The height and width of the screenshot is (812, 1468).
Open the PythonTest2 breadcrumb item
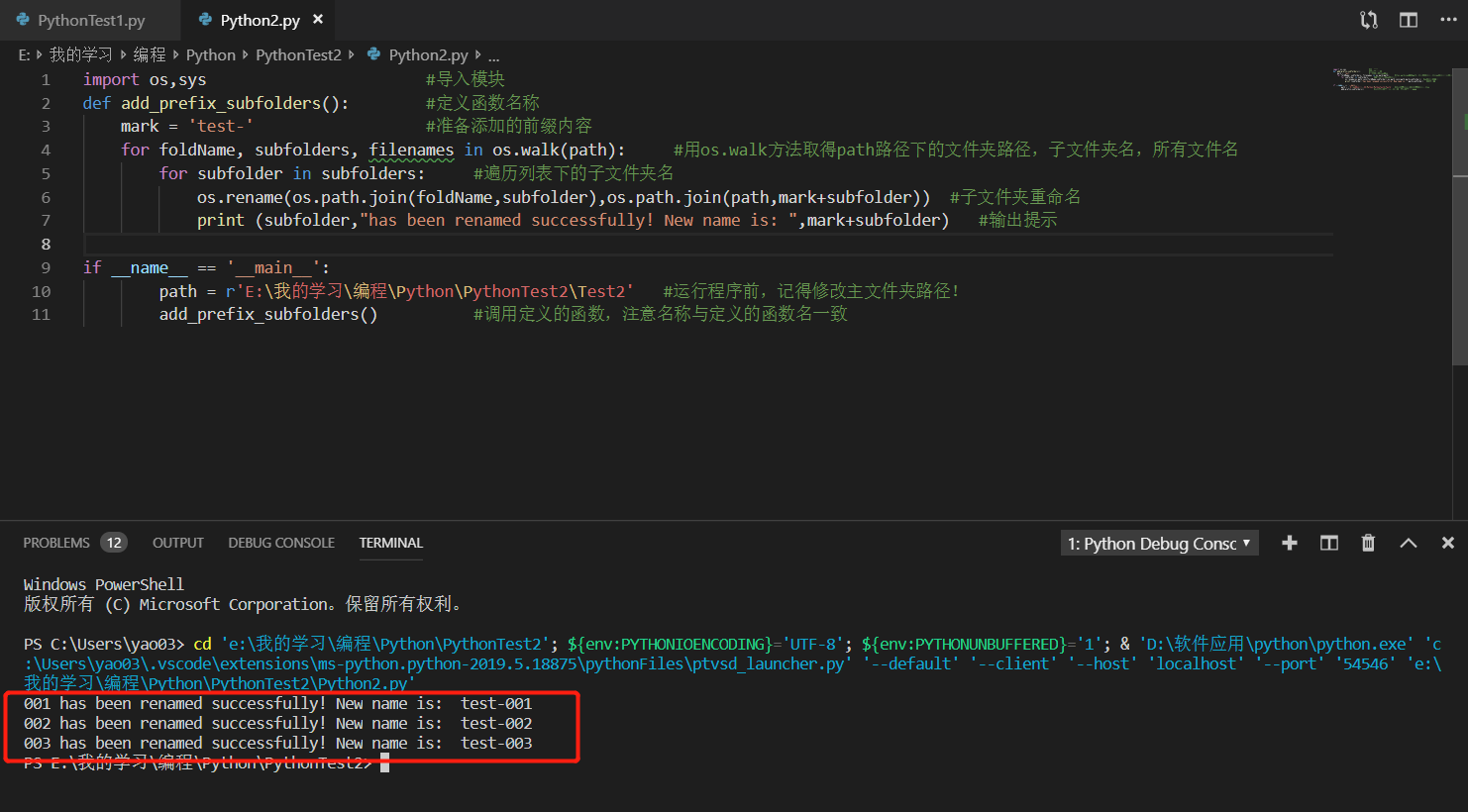click(298, 54)
